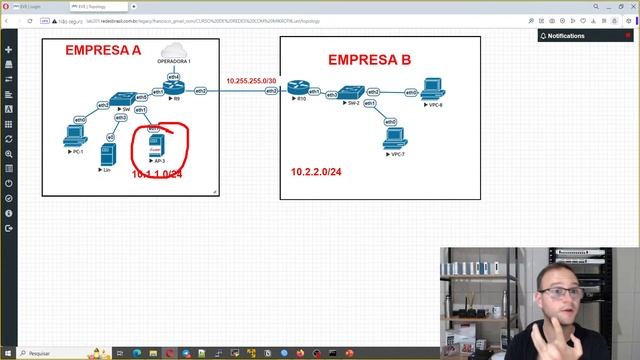Open the information icon in sidebar
This screenshot has height=360, width=640.
coord(9,213)
